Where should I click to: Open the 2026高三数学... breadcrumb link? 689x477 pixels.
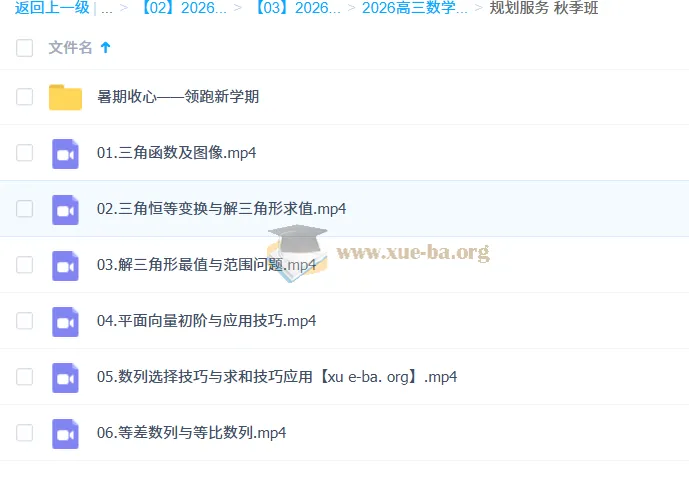click(x=414, y=9)
